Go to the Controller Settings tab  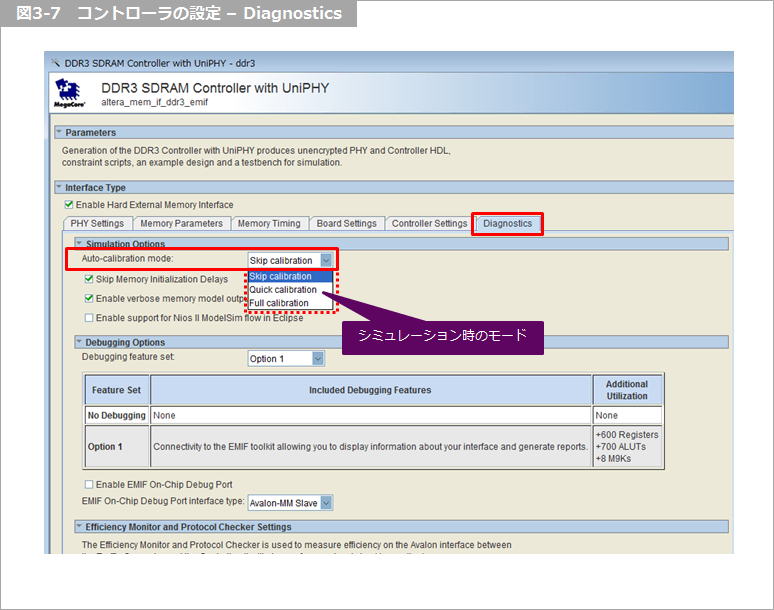coord(429,224)
